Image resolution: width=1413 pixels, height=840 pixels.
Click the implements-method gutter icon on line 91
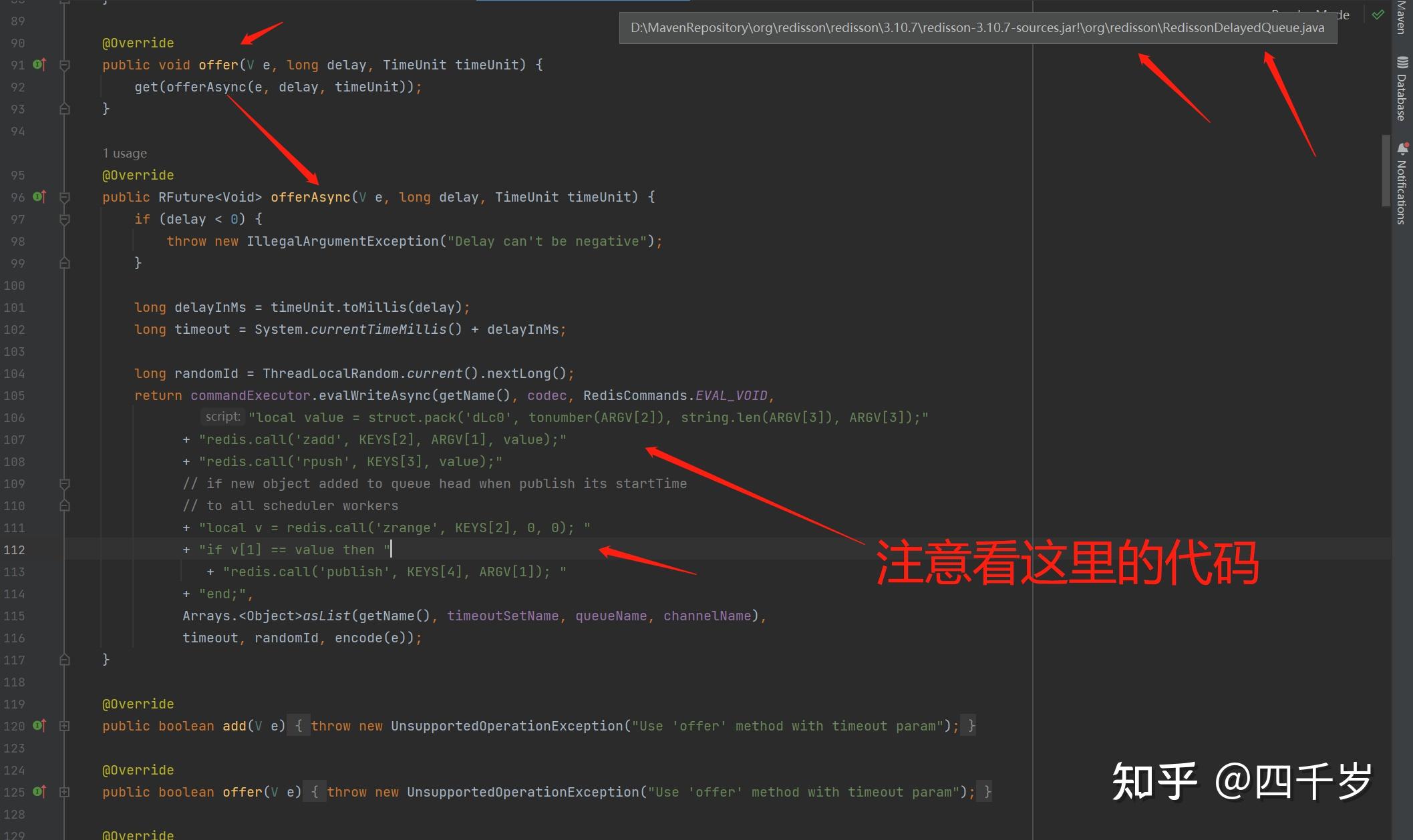pos(39,65)
